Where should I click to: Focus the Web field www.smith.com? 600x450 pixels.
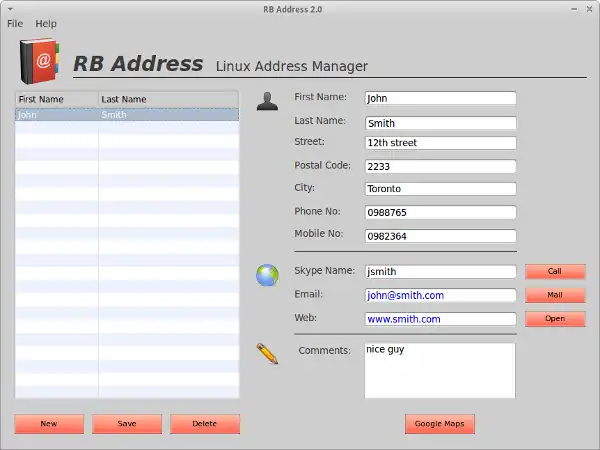[440, 319]
